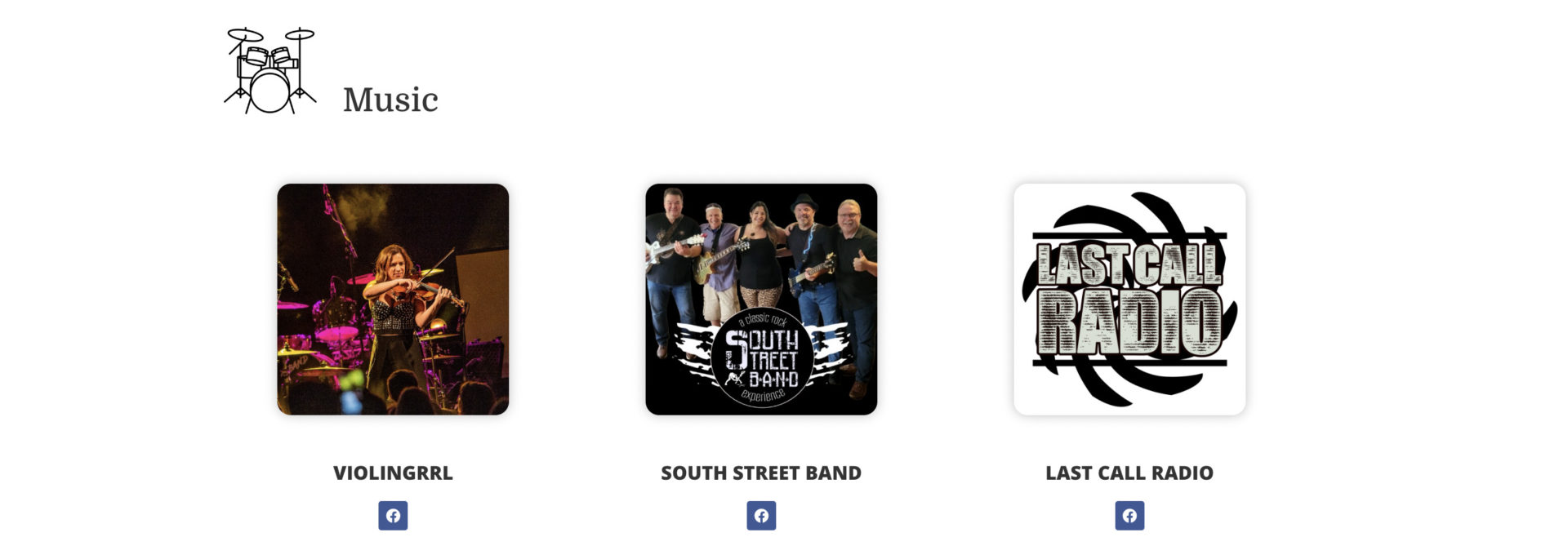Click the swirl graphic behind Last Call Radio
This screenshot has height=546, width=1568.
(1129, 300)
